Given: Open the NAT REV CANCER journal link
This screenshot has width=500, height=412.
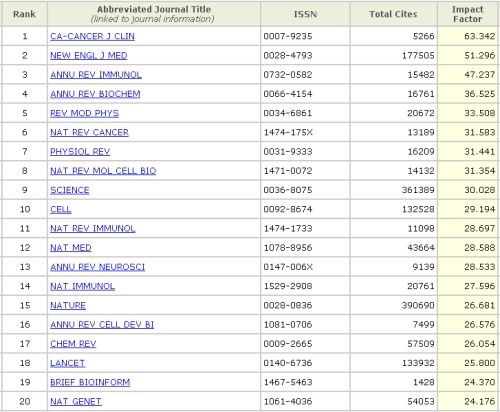Looking at the screenshot, I should [x=89, y=132].
